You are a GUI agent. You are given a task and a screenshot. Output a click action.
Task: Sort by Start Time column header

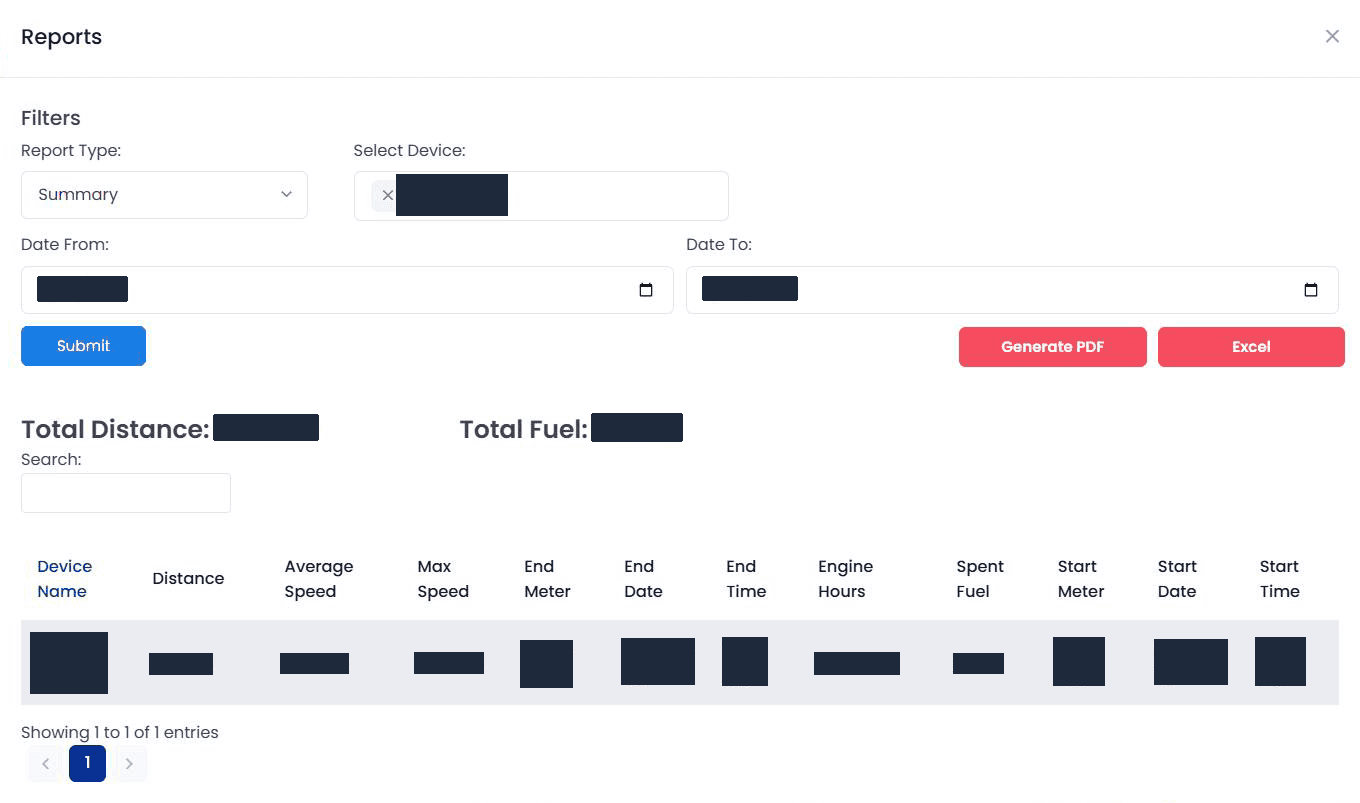coord(1279,579)
